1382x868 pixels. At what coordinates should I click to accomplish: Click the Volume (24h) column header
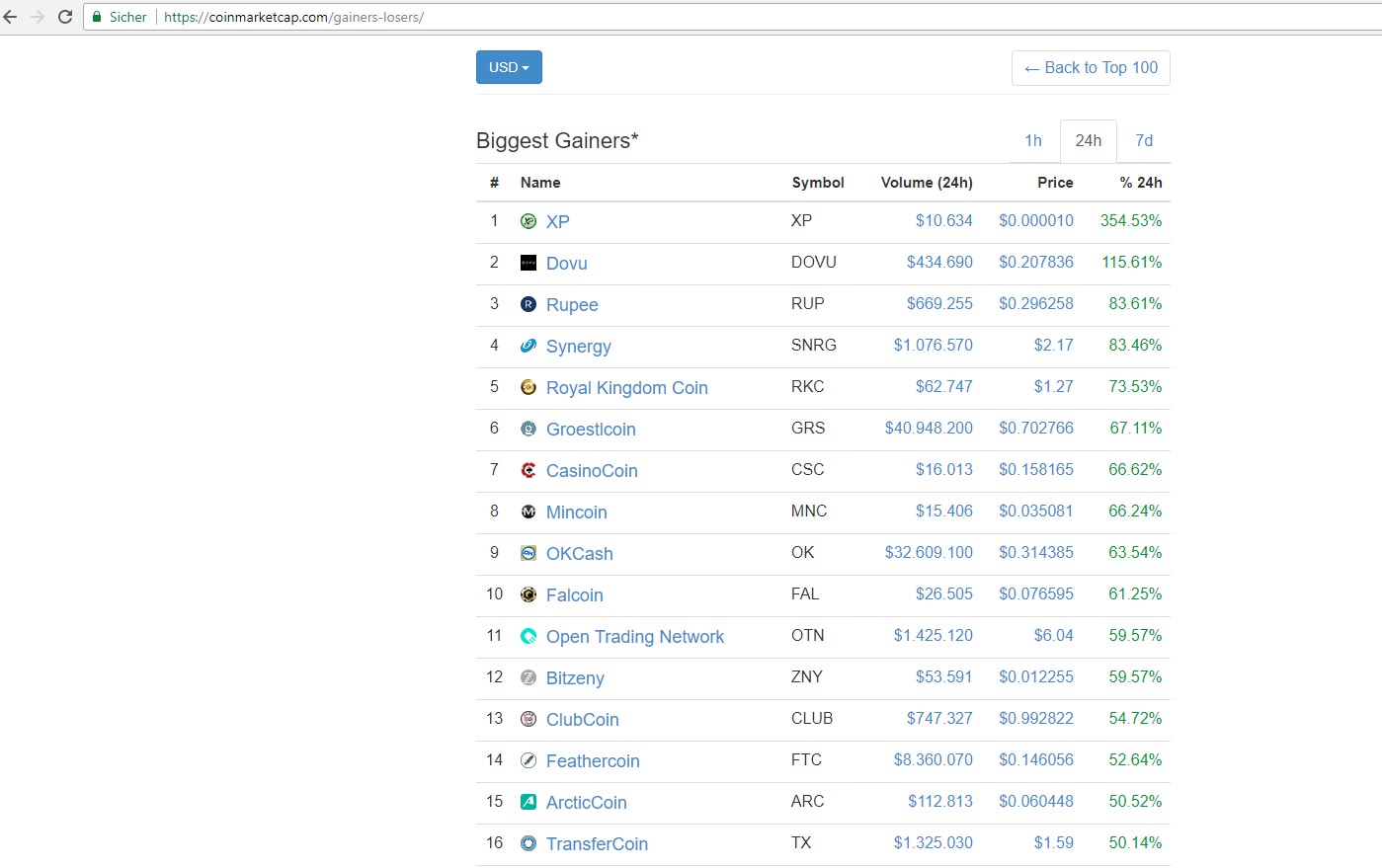927,183
